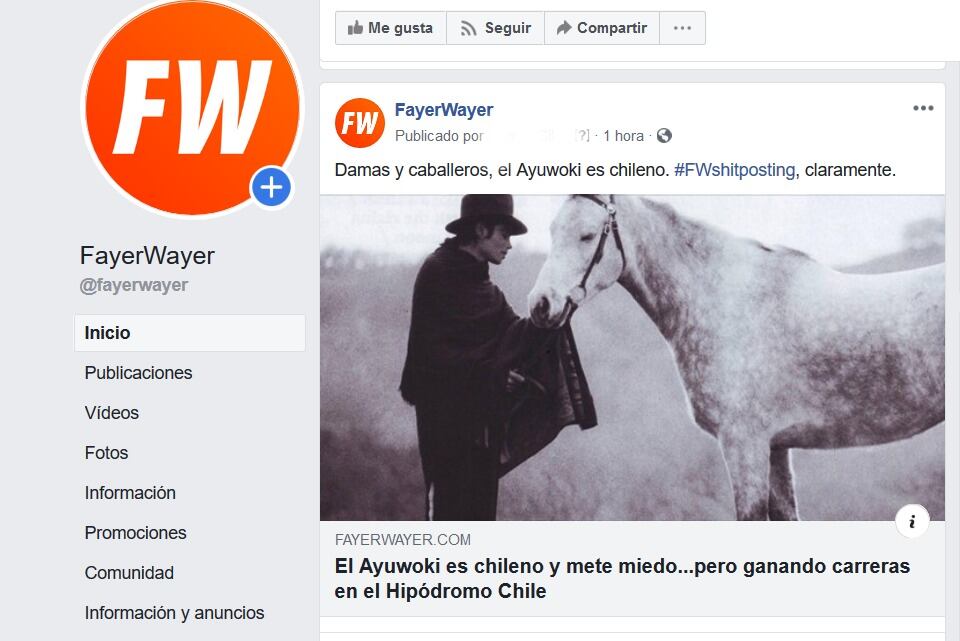
Task: Open the page's three-dot more options button
Action: click(x=682, y=28)
